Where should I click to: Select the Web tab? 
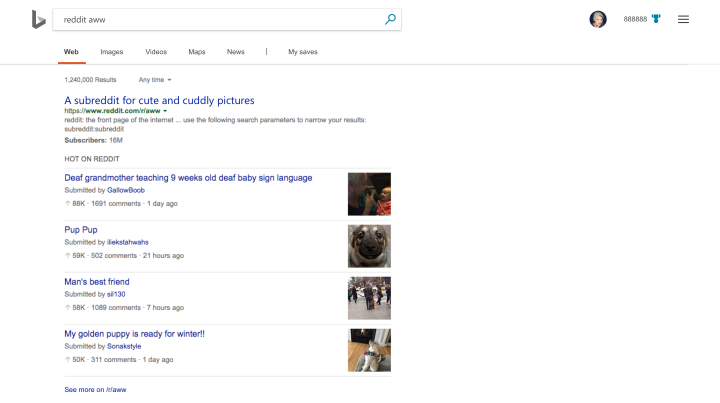71,52
